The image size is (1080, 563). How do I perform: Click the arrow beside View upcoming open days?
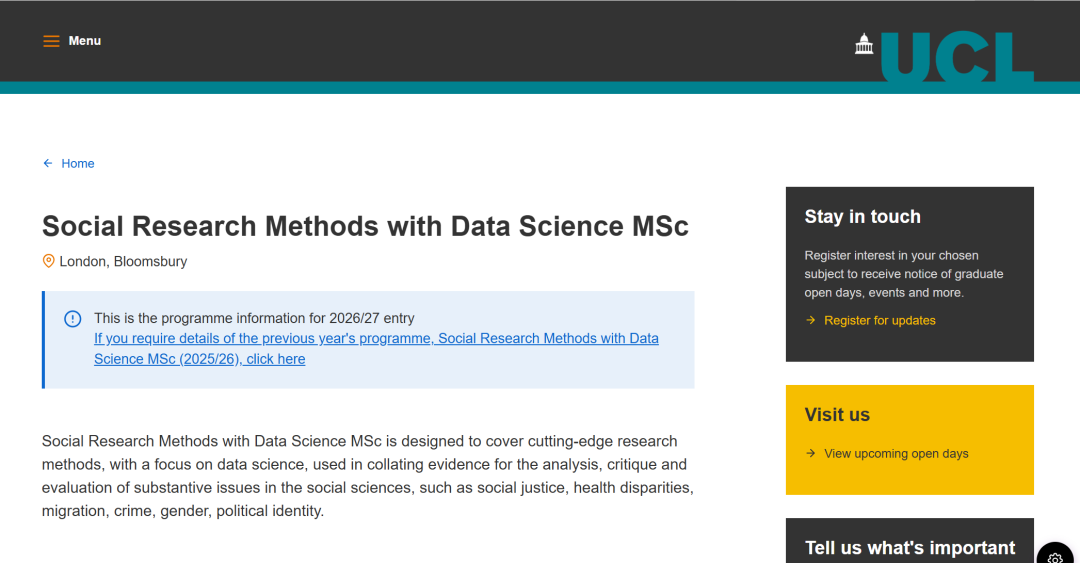tap(810, 453)
